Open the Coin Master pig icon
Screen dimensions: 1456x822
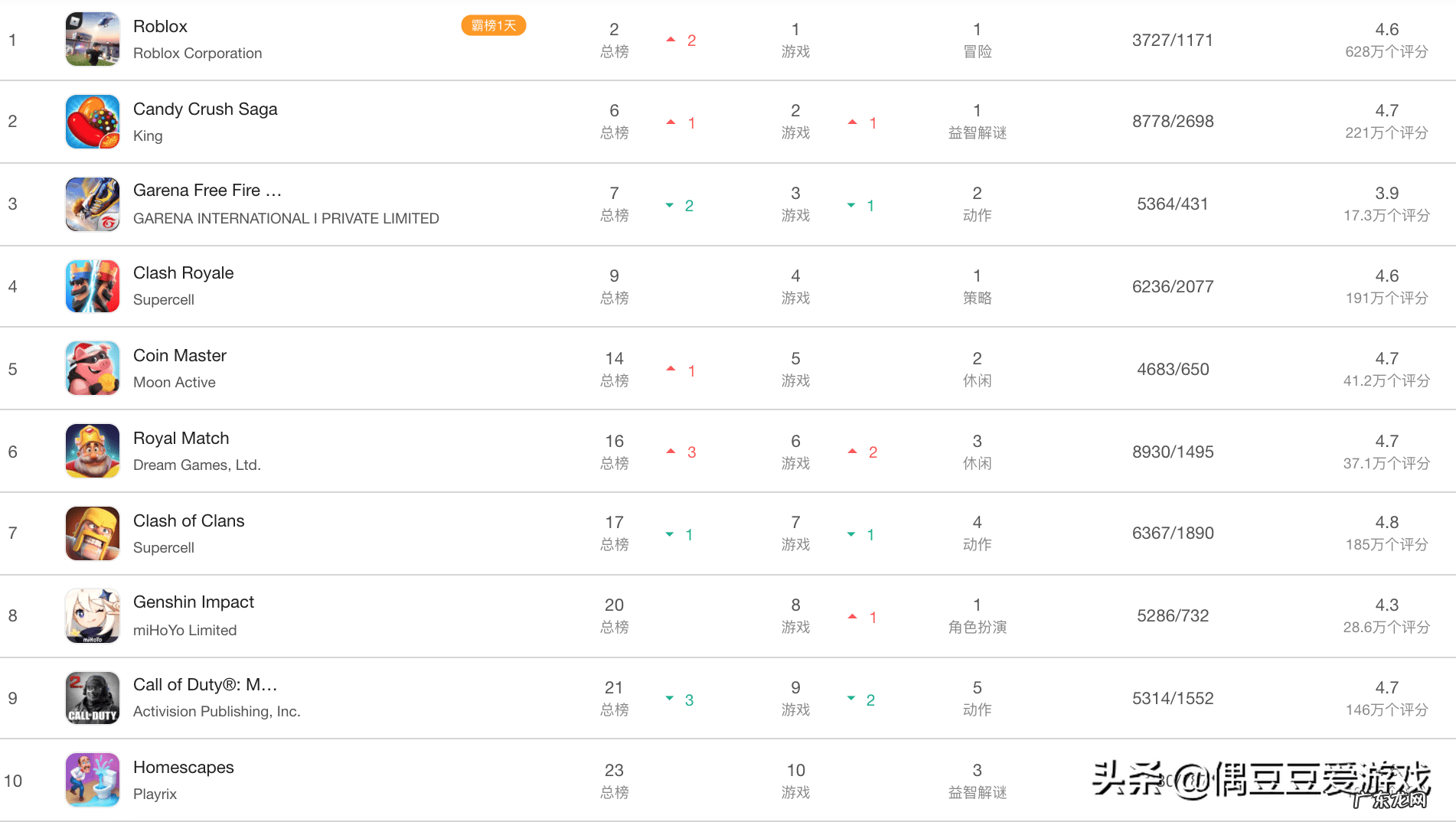point(93,369)
